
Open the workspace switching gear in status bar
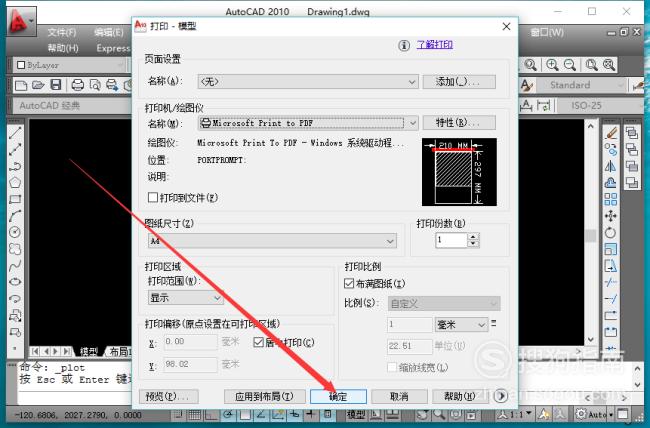[x=581, y=413]
